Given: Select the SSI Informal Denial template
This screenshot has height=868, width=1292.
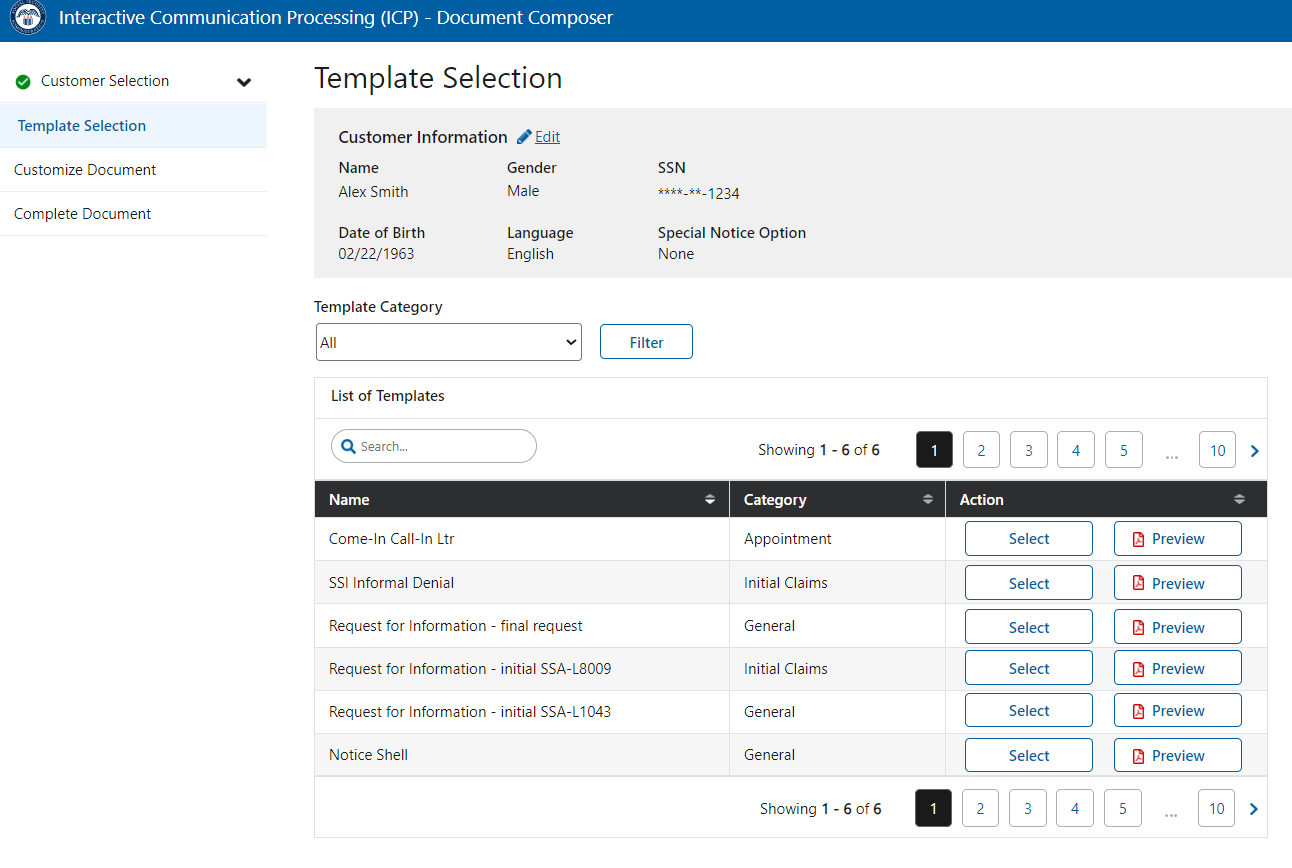Looking at the screenshot, I should tap(1028, 583).
